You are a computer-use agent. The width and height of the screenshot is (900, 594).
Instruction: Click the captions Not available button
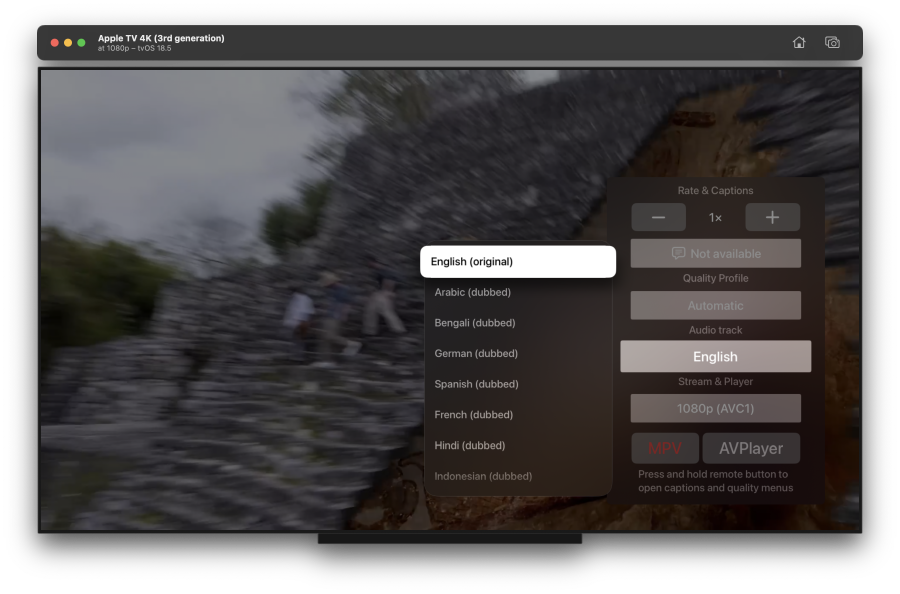point(715,254)
